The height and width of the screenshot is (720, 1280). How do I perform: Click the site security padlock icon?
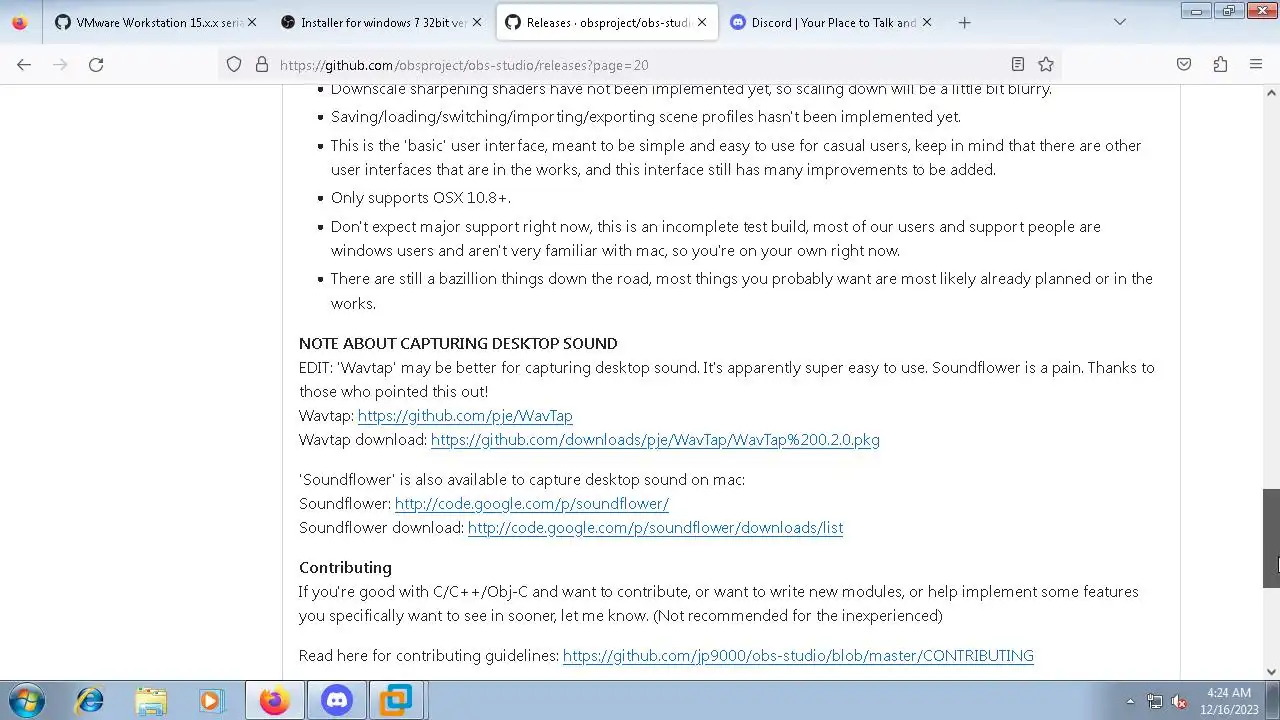[262, 64]
